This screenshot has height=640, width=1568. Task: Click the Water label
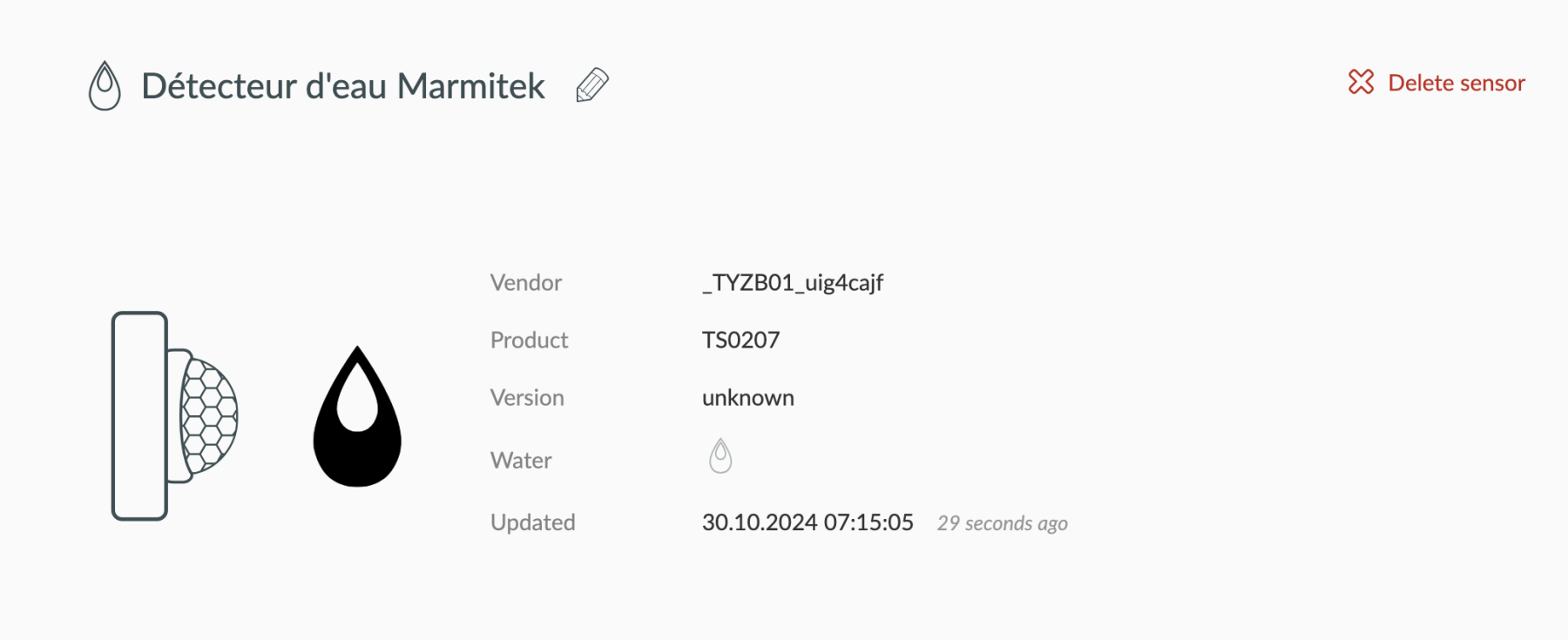coord(521,460)
